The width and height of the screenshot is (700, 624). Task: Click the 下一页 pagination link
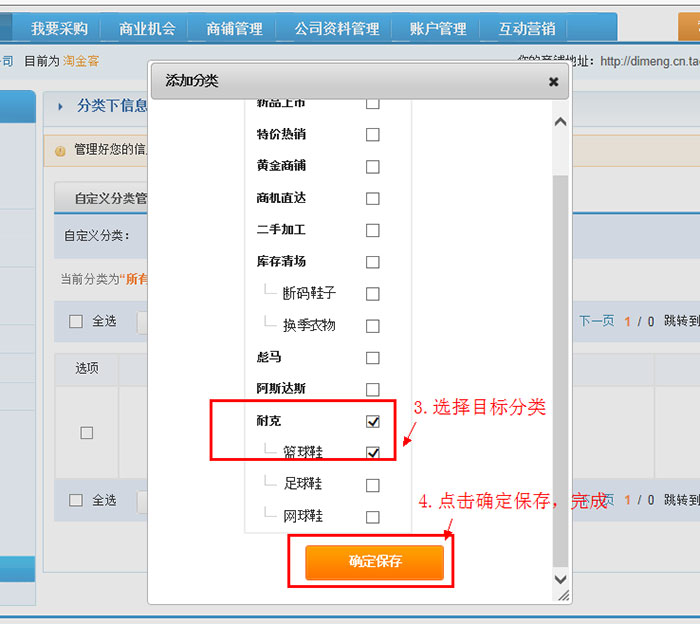tap(597, 321)
